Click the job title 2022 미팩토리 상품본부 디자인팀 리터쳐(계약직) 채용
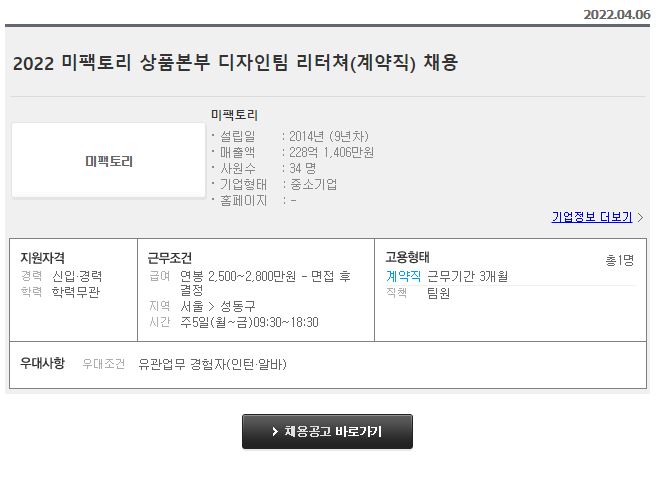 [235, 63]
